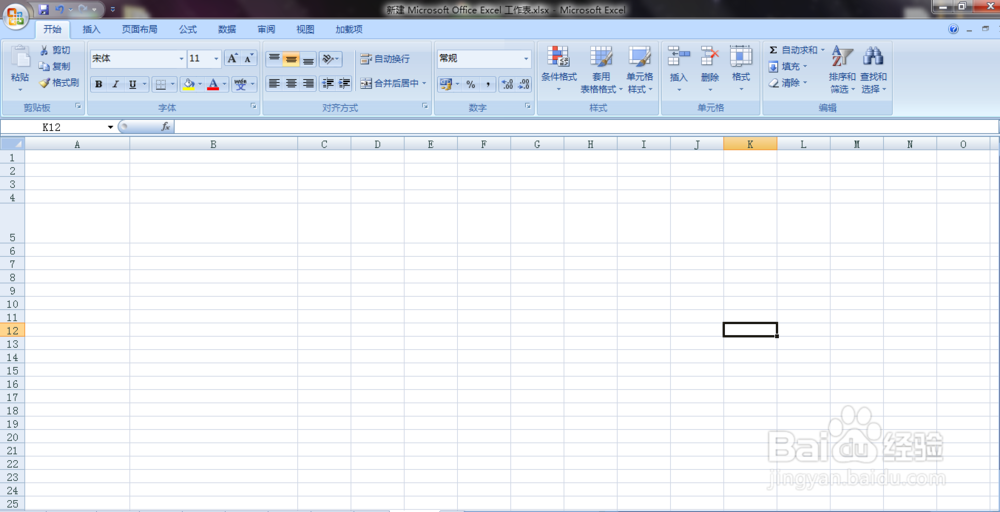Image resolution: width=1000 pixels, height=512 pixels.
Task: Switch to the 页面布局 ribbon tab
Action: (x=140, y=29)
